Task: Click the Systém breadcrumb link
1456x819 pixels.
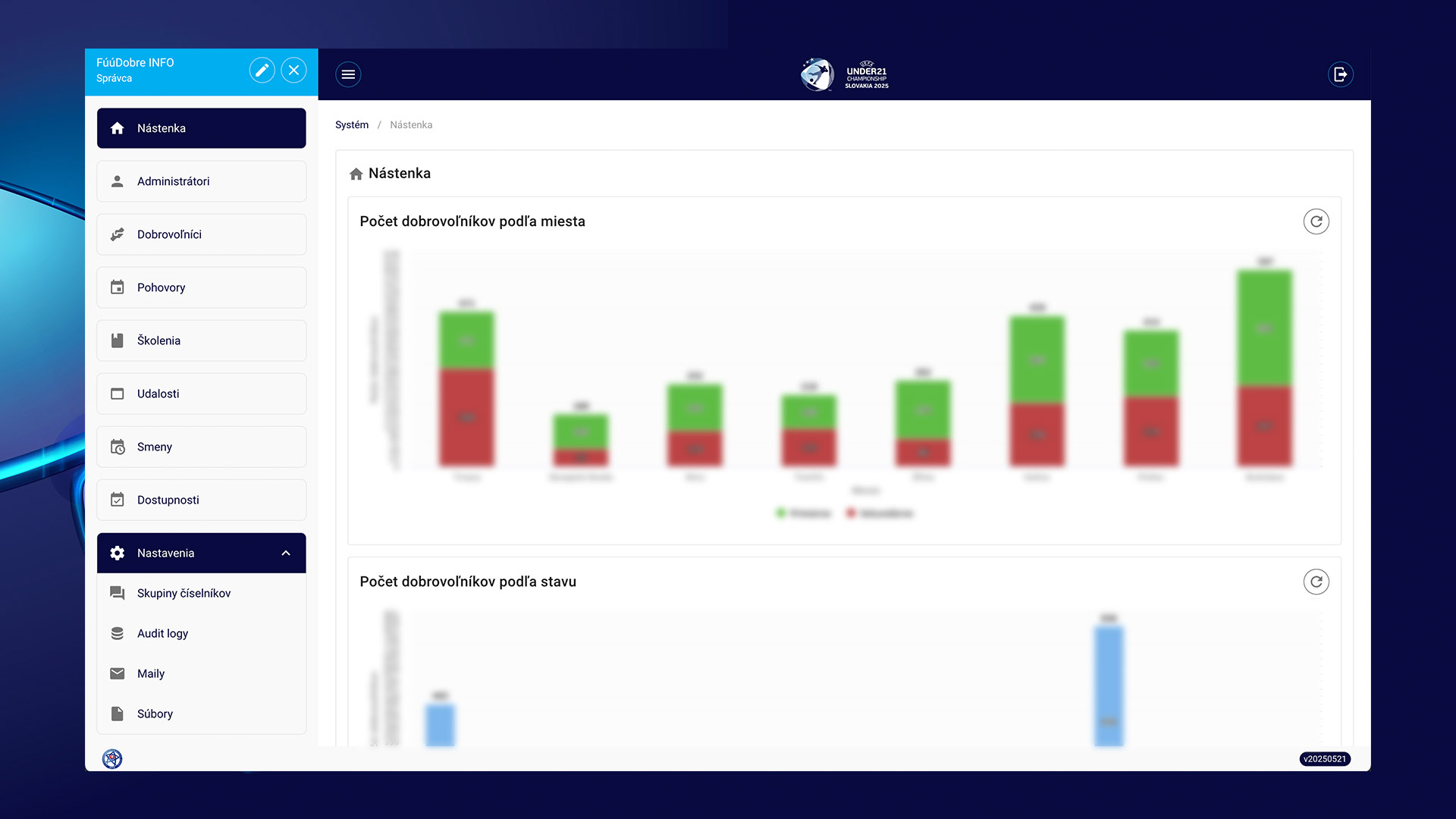Action: point(352,125)
